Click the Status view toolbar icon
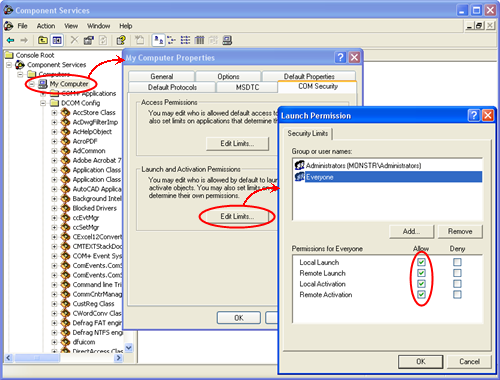This screenshot has height=380, width=500. (x=213, y=40)
